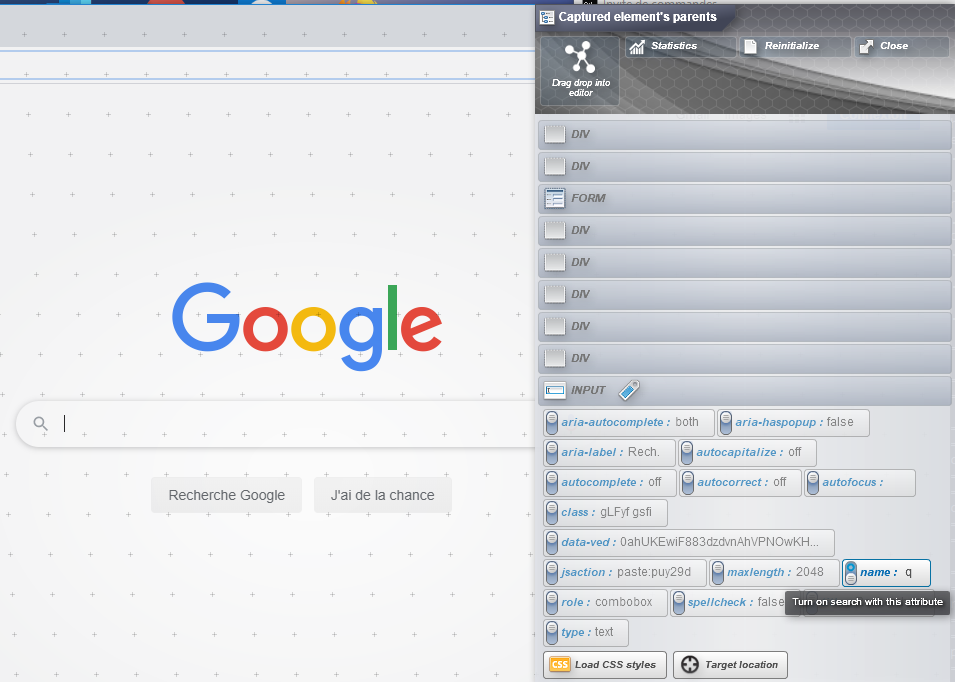955x682 pixels.
Task: Click the Reinitialize button
Action: pos(795,46)
